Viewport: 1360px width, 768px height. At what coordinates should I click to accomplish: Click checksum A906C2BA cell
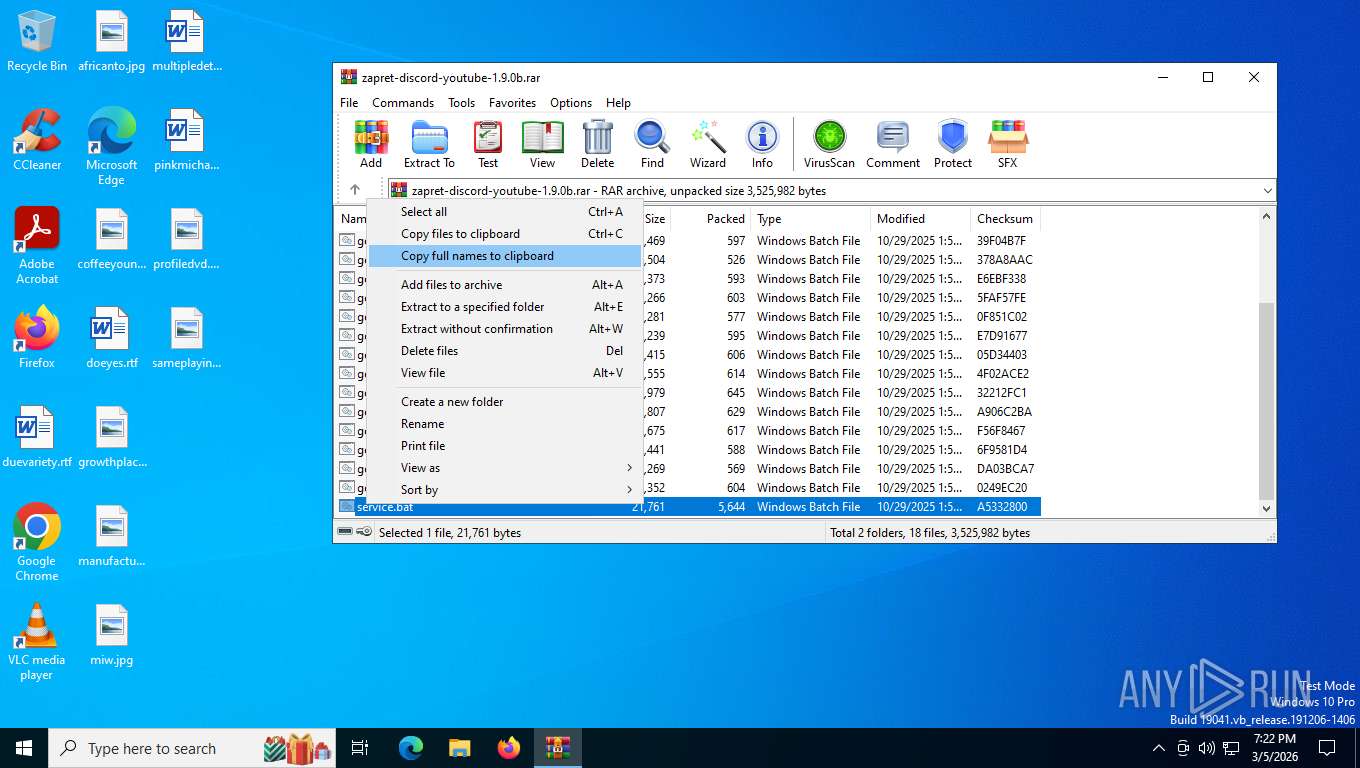pos(1004,412)
